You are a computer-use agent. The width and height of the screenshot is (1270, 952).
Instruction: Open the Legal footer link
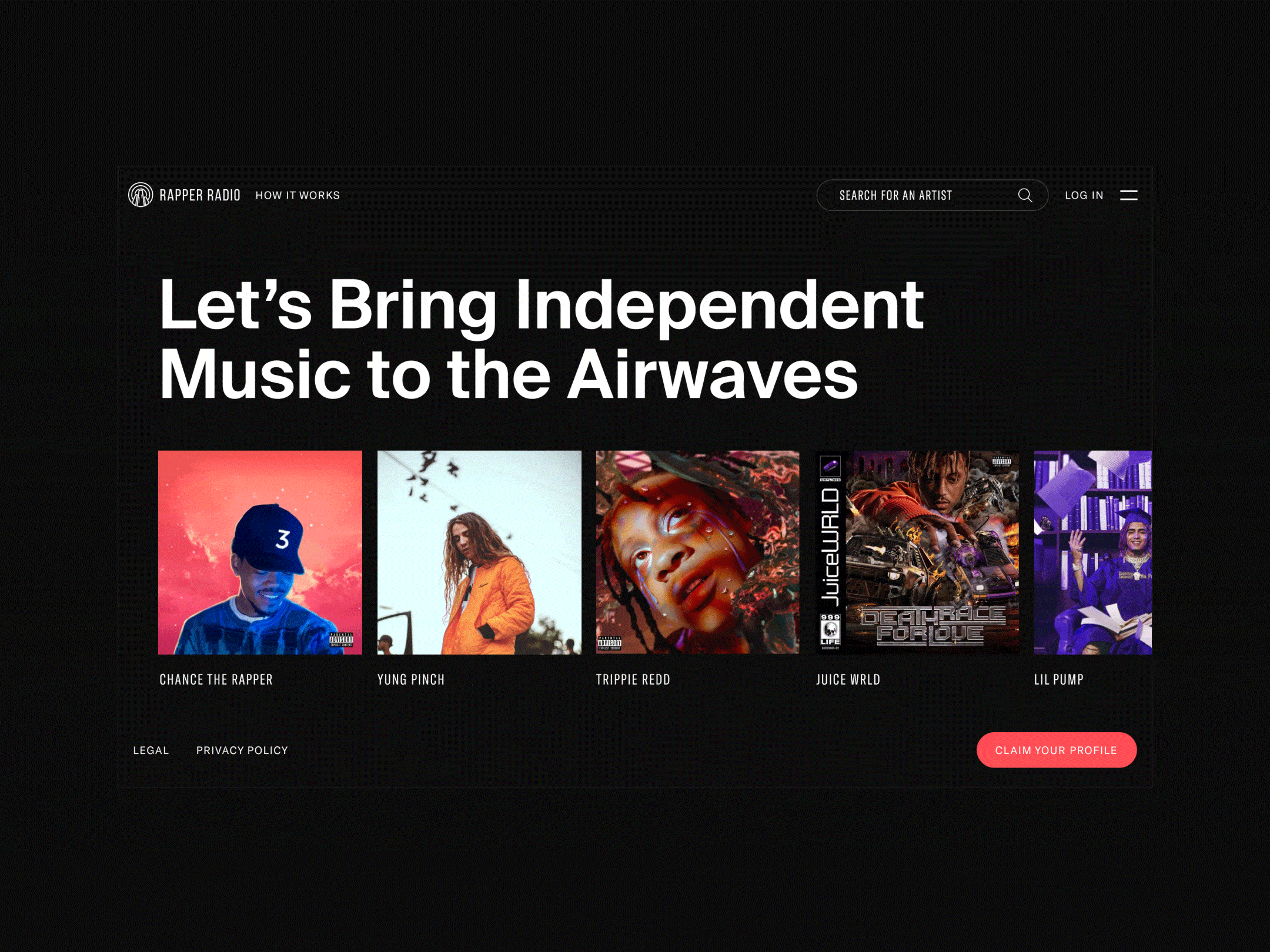coord(151,750)
